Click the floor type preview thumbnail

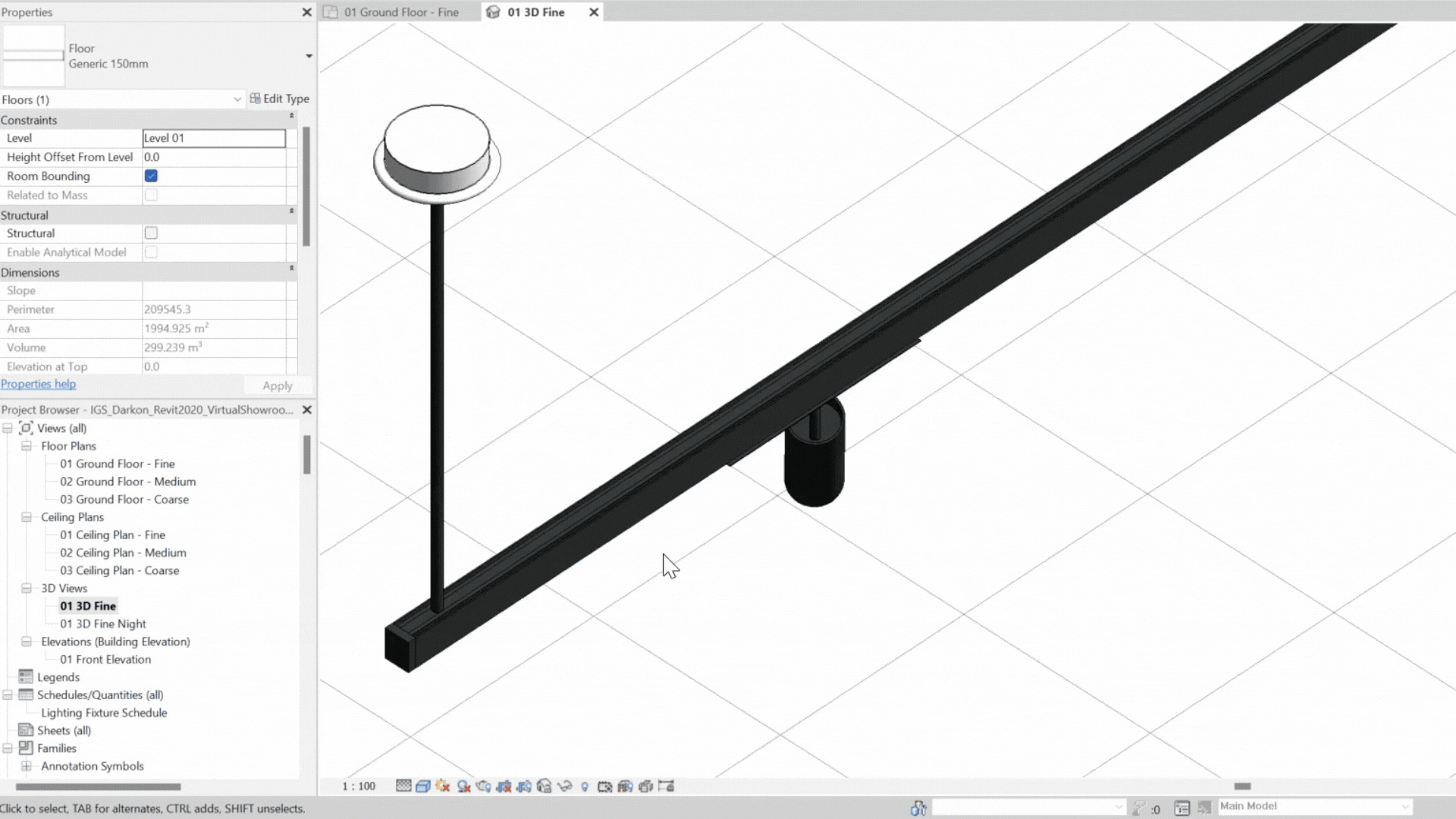33,56
